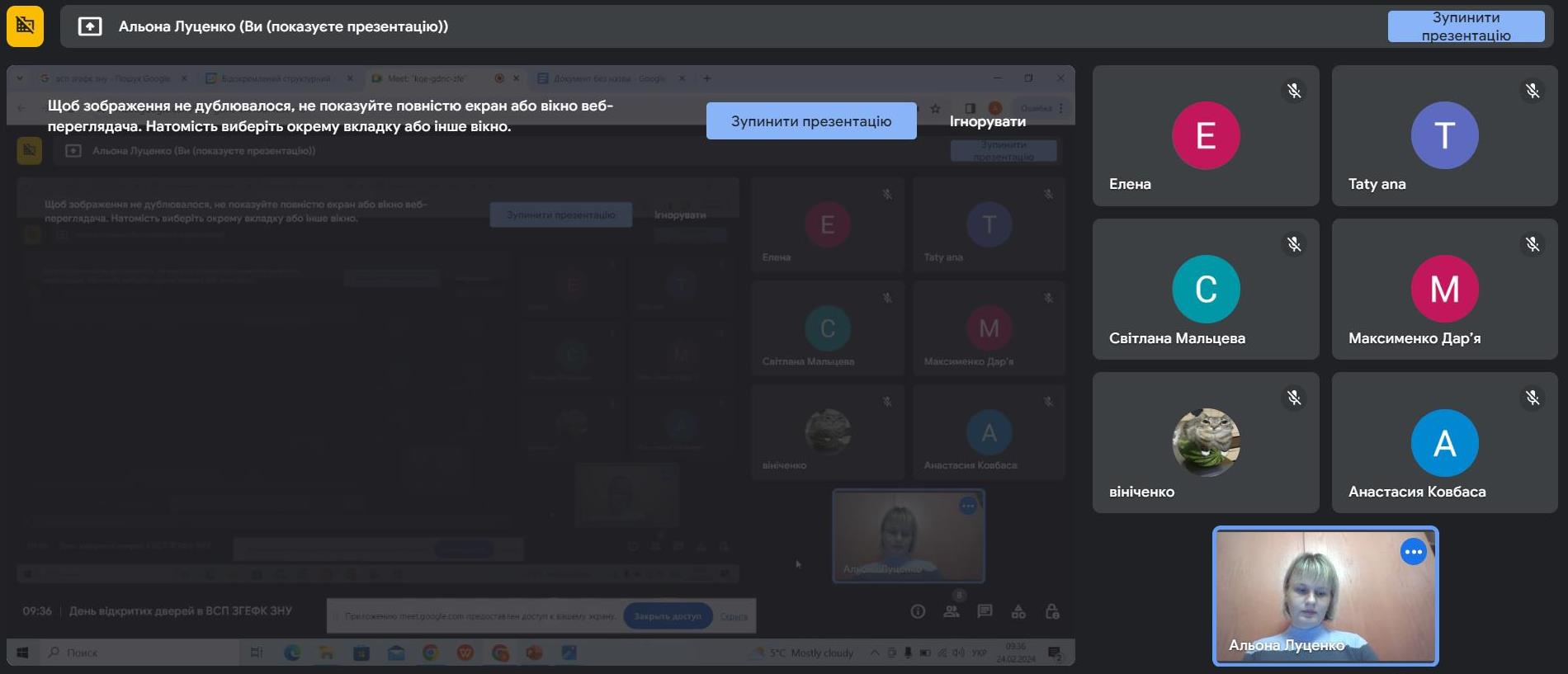Click the muted mic icon on Taty ana's tile
The image size is (1568, 674).
[1533, 91]
